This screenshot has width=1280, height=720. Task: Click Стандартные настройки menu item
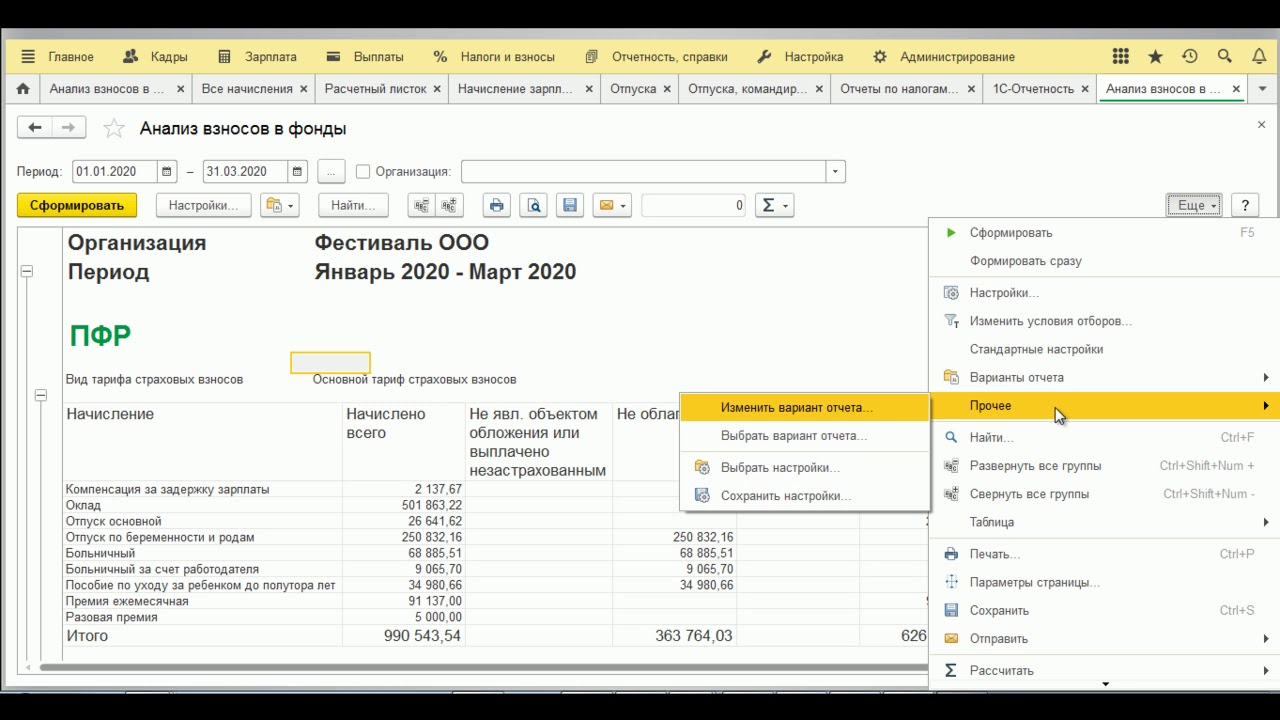click(1105, 350)
